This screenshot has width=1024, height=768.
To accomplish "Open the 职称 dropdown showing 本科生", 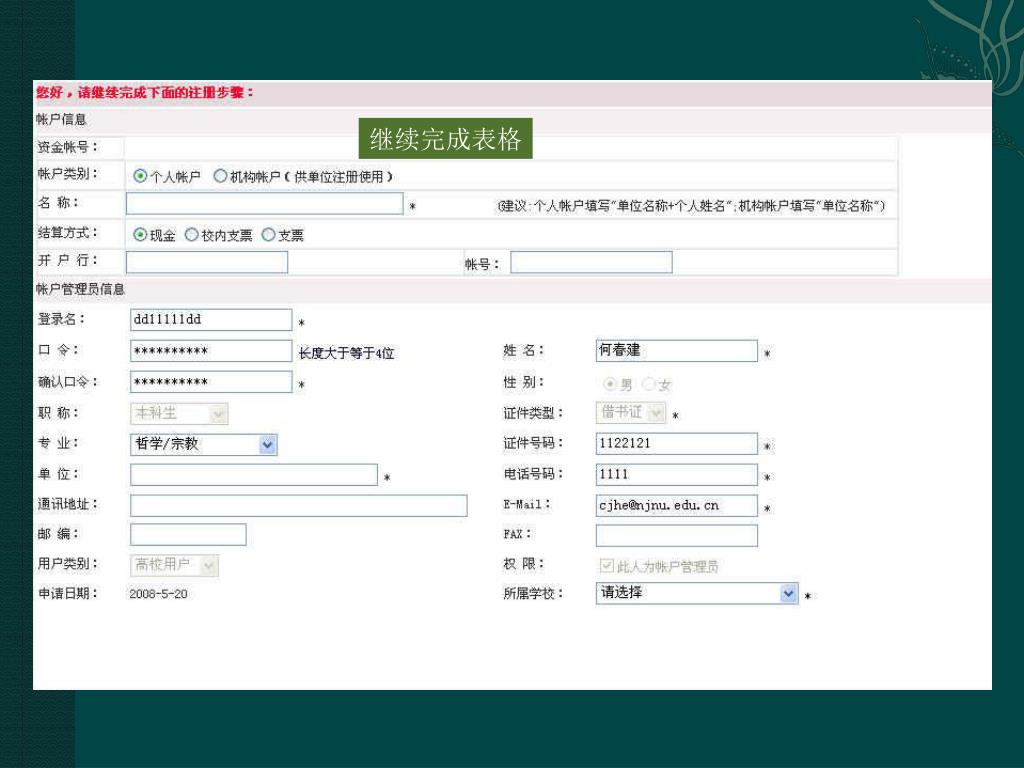I will [x=180, y=413].
